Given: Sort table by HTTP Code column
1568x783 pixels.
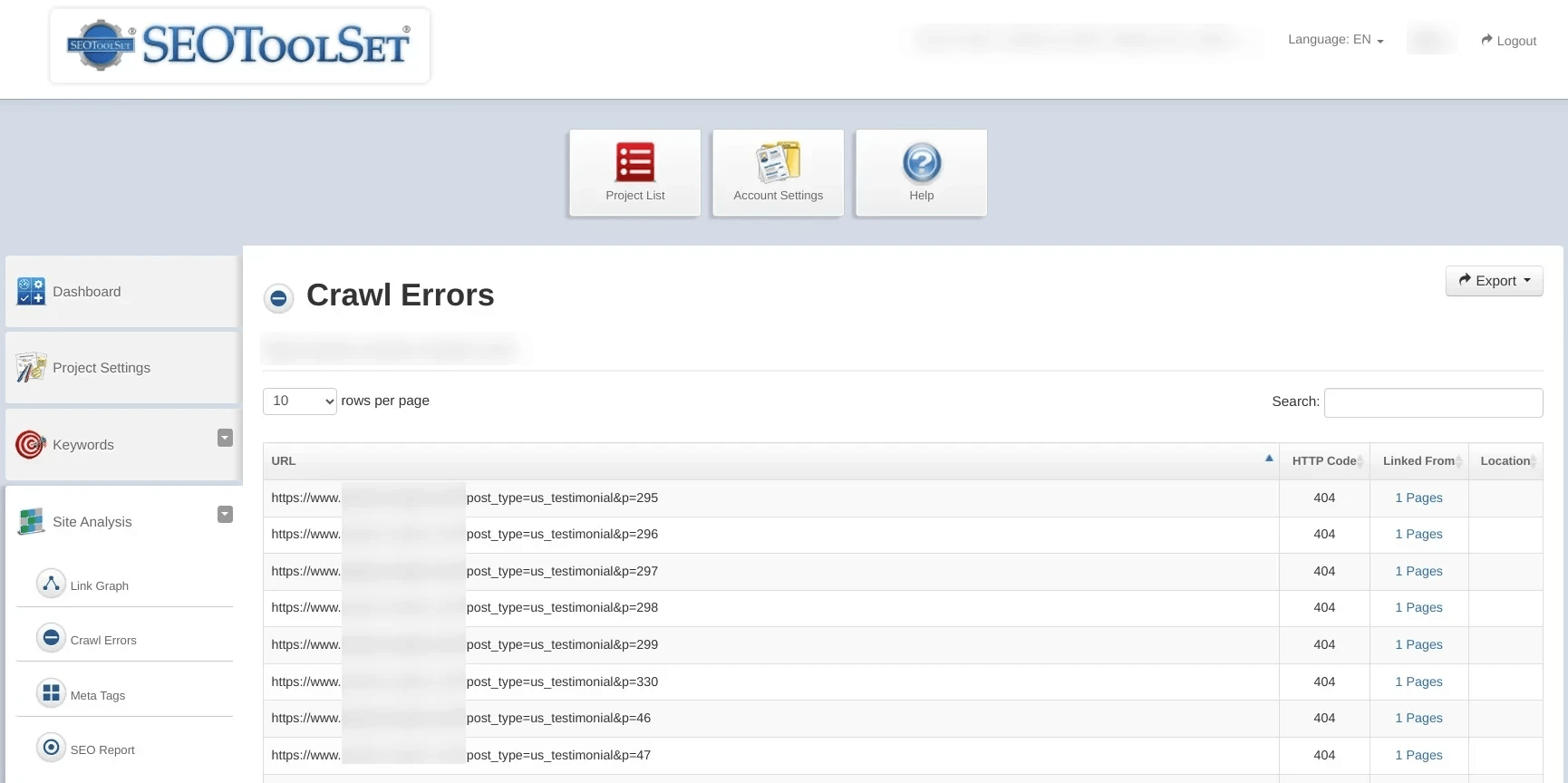Looking at the screenshot, I should (1324, 461).
